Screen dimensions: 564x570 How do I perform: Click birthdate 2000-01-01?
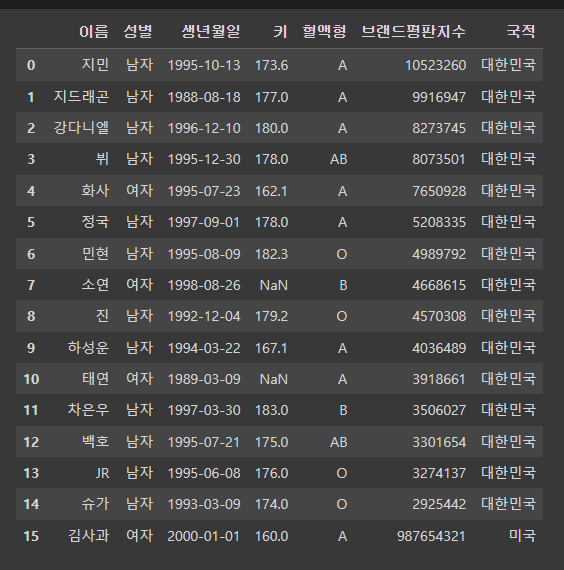point(204,536)
